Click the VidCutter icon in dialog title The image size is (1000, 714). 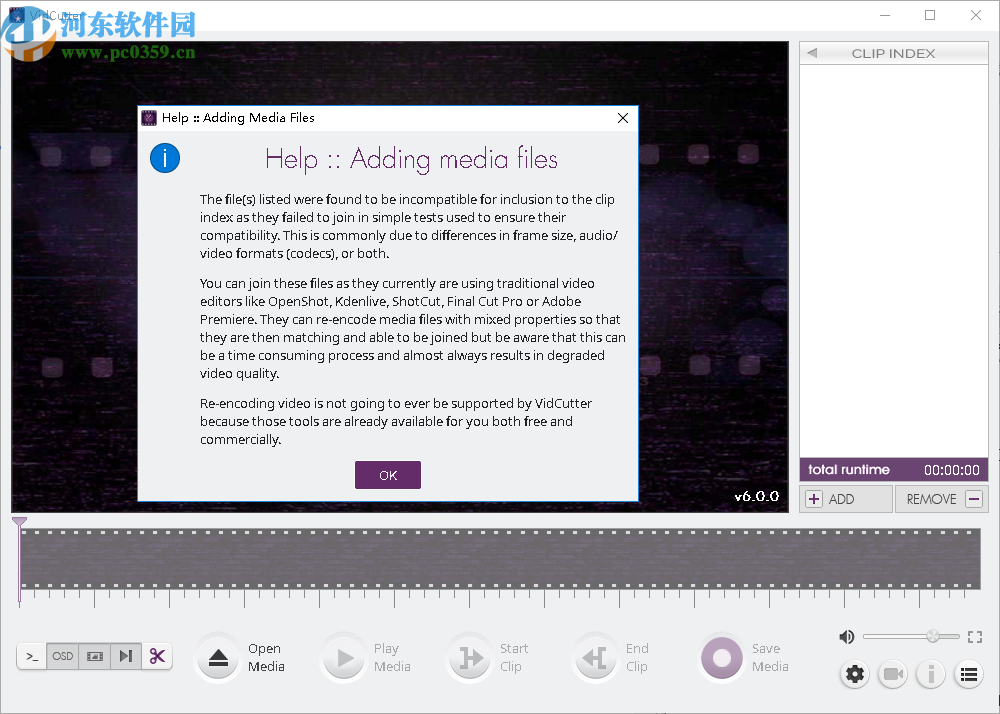pos(149,118)
